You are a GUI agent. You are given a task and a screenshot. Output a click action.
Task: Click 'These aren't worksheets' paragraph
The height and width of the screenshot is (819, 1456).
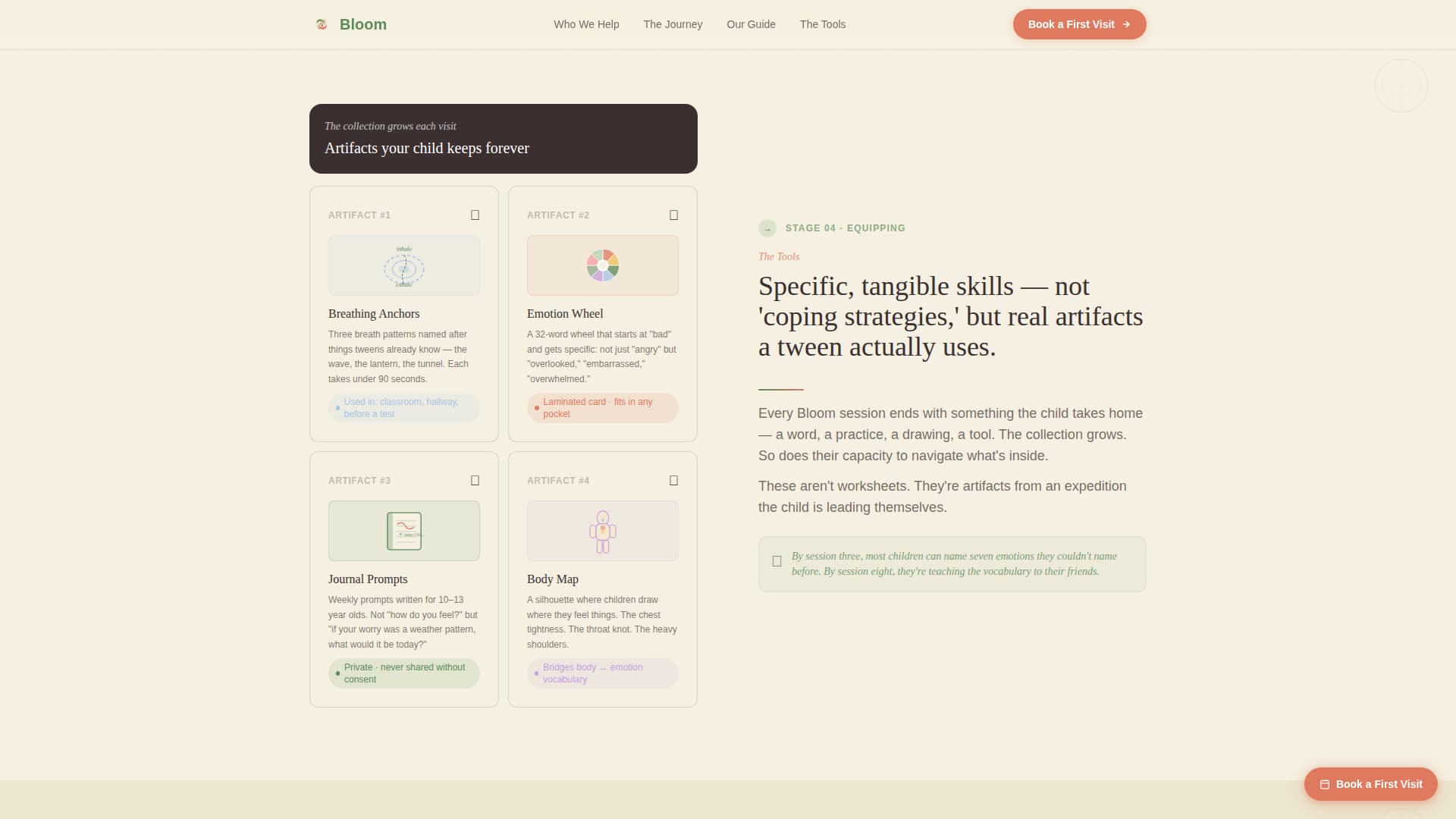pos(943,497)
